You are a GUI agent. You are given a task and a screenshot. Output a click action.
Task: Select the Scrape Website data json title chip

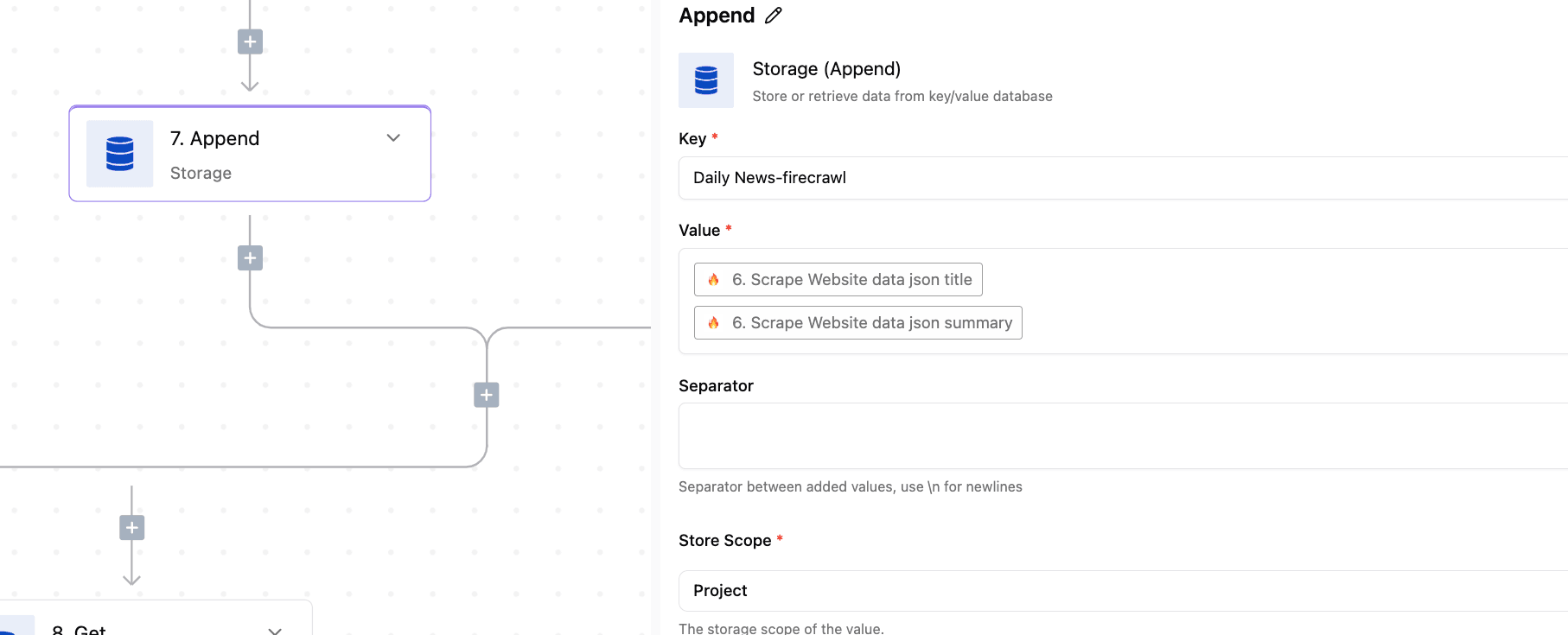click(838, 280)
